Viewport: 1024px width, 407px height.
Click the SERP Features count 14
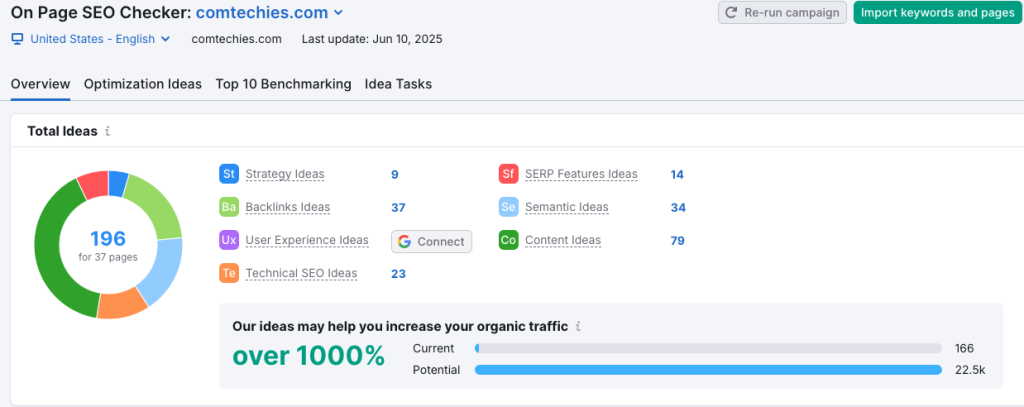(x=677, y=174)
